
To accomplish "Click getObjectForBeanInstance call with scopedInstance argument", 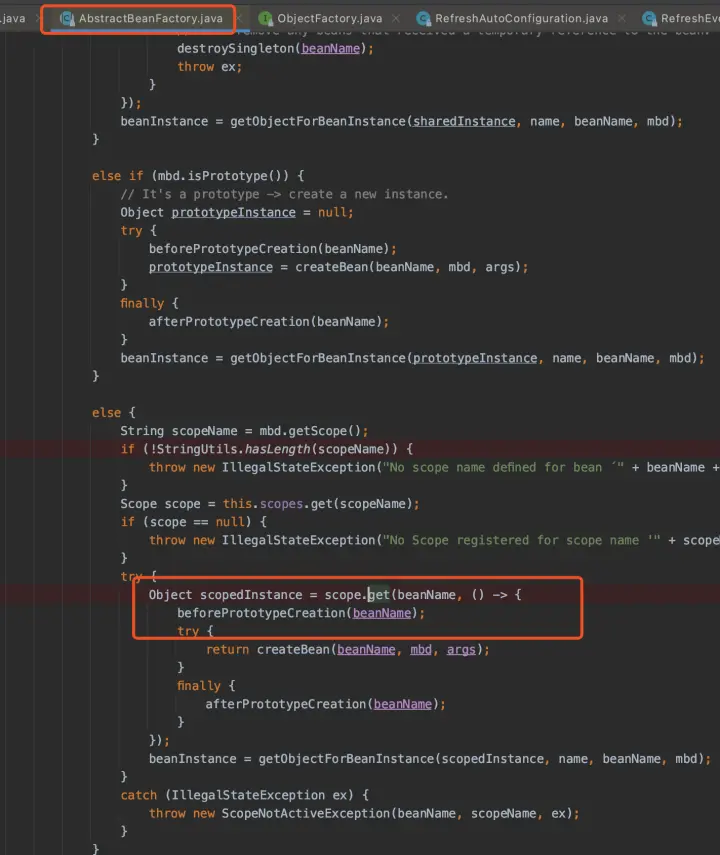I will pyautogui.click(x=485, y=758).
